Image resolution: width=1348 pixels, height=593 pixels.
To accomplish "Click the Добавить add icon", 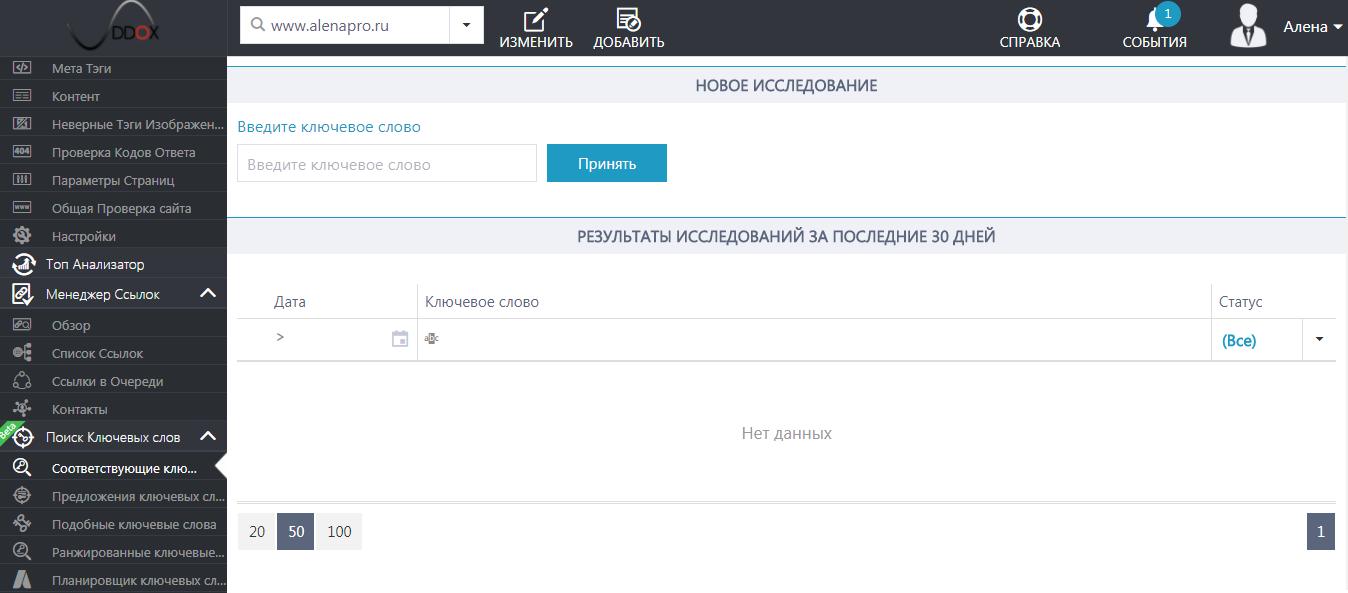I will (x=628, y=20).
